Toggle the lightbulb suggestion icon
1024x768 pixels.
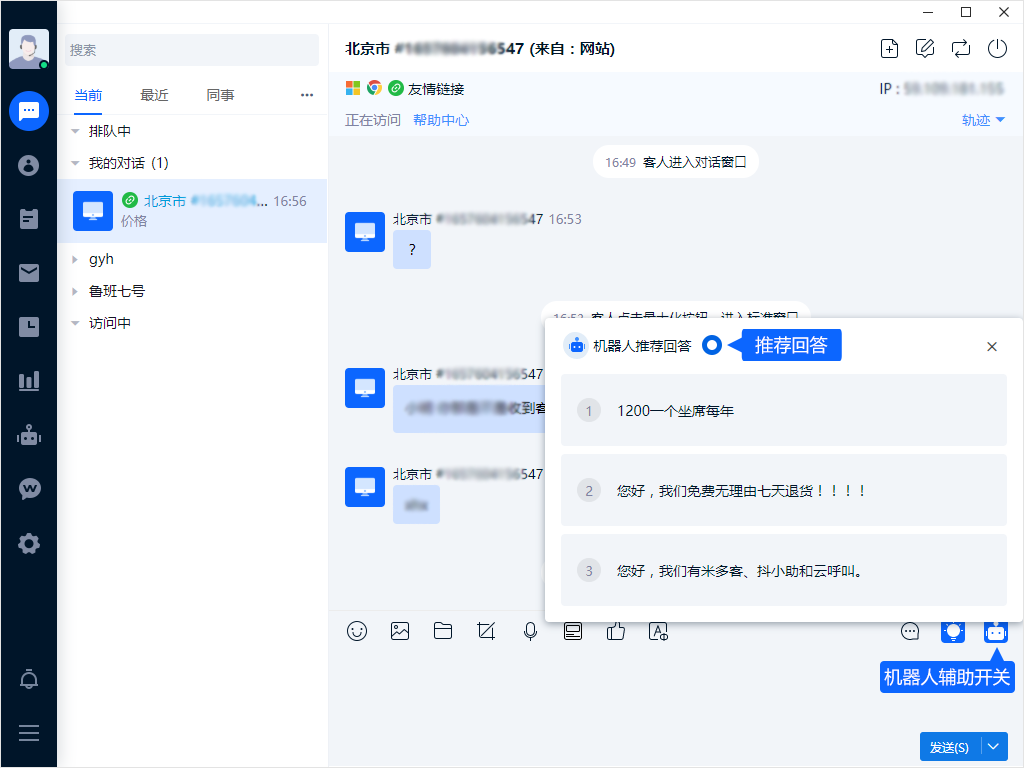pos(953,631)
